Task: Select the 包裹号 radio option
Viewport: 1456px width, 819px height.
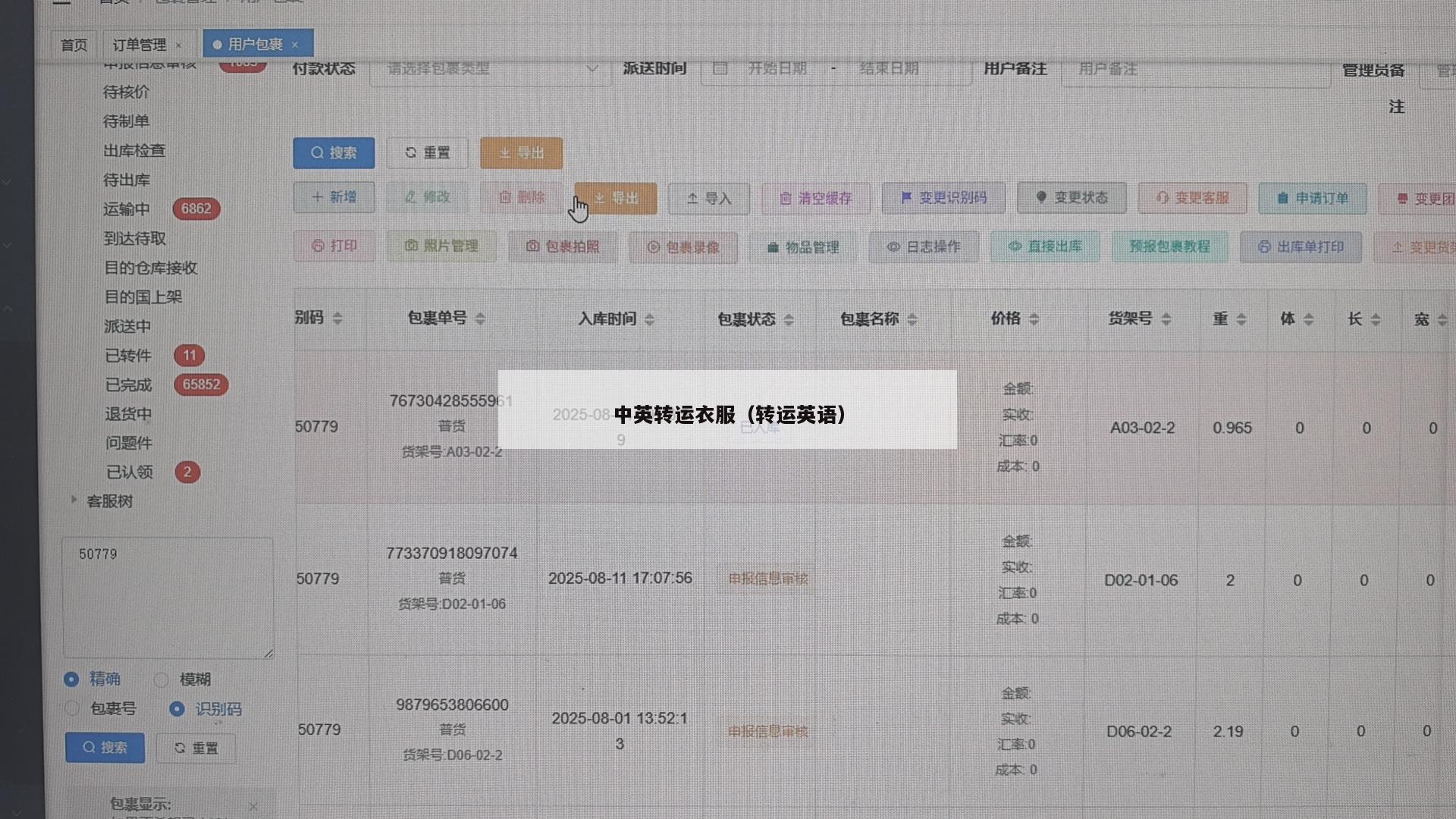Action: coord(72,708)
